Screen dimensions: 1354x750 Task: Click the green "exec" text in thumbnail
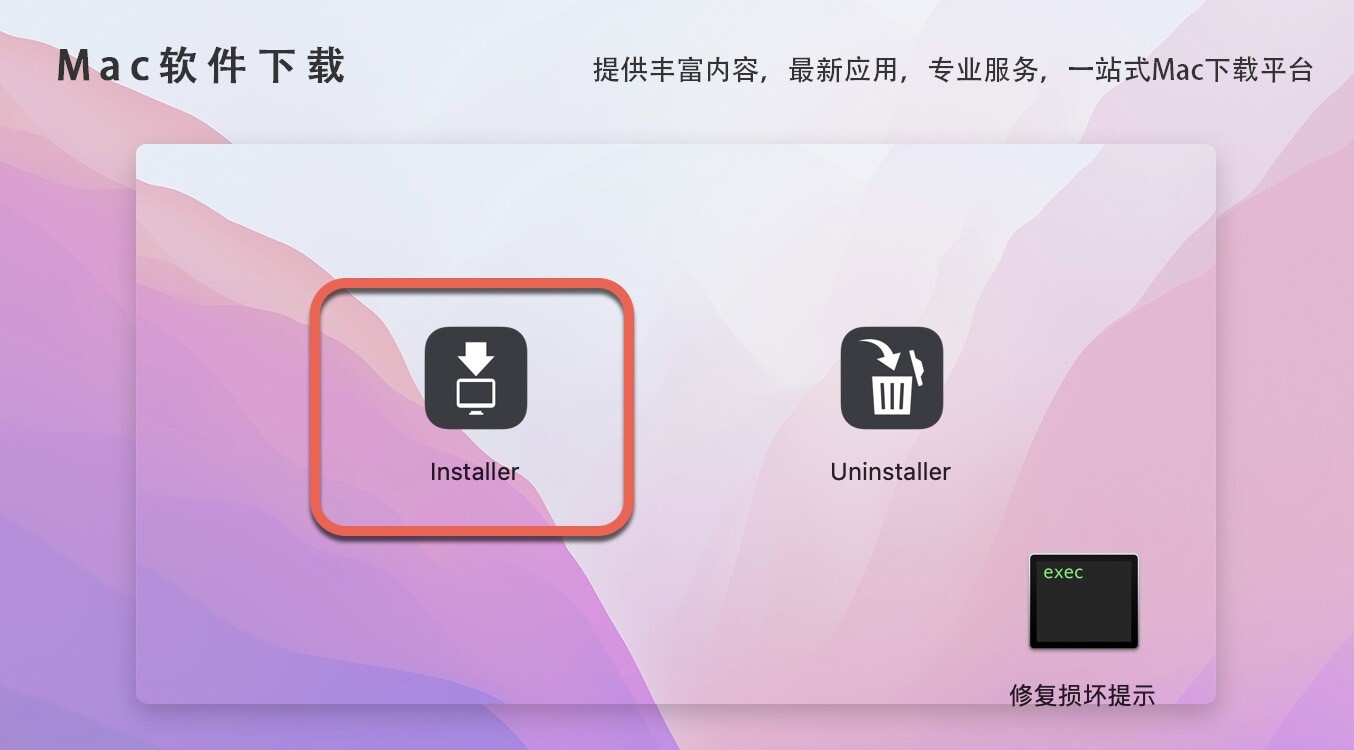tap(1063, 573)
